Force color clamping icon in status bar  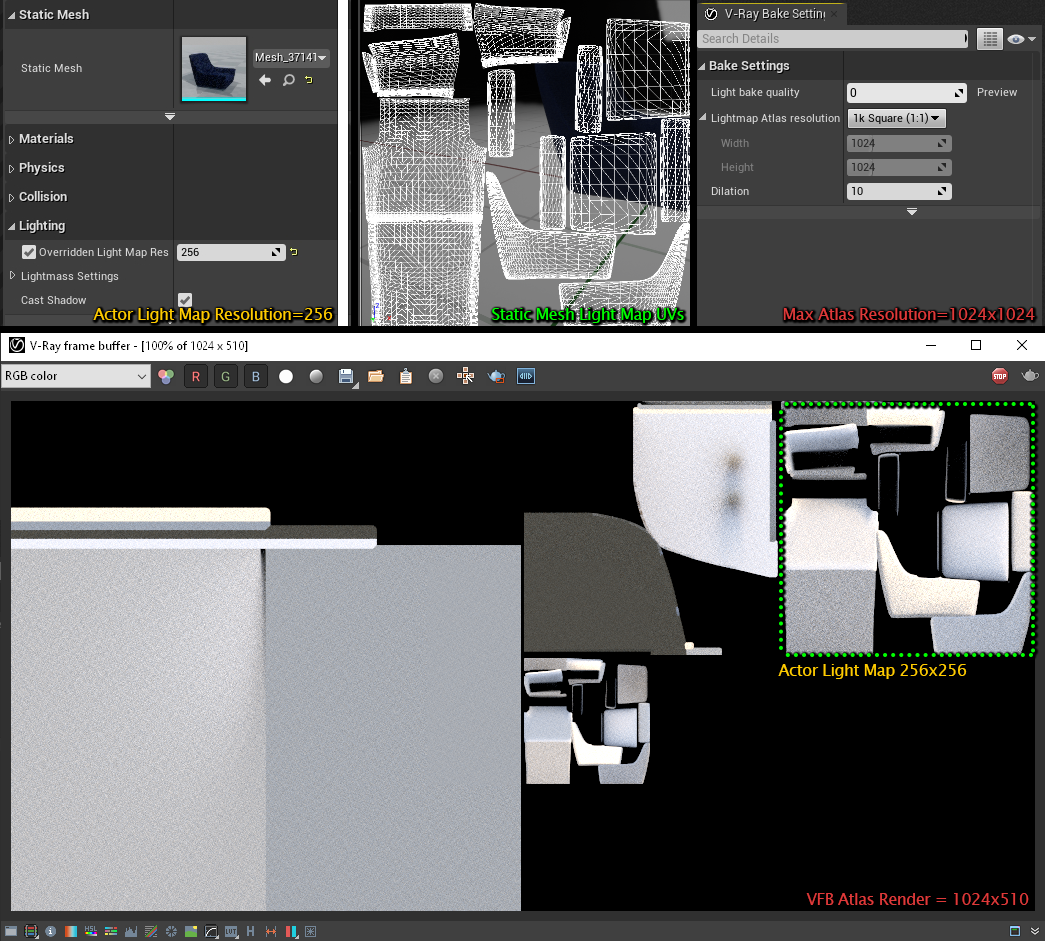(x=31, y=931)
